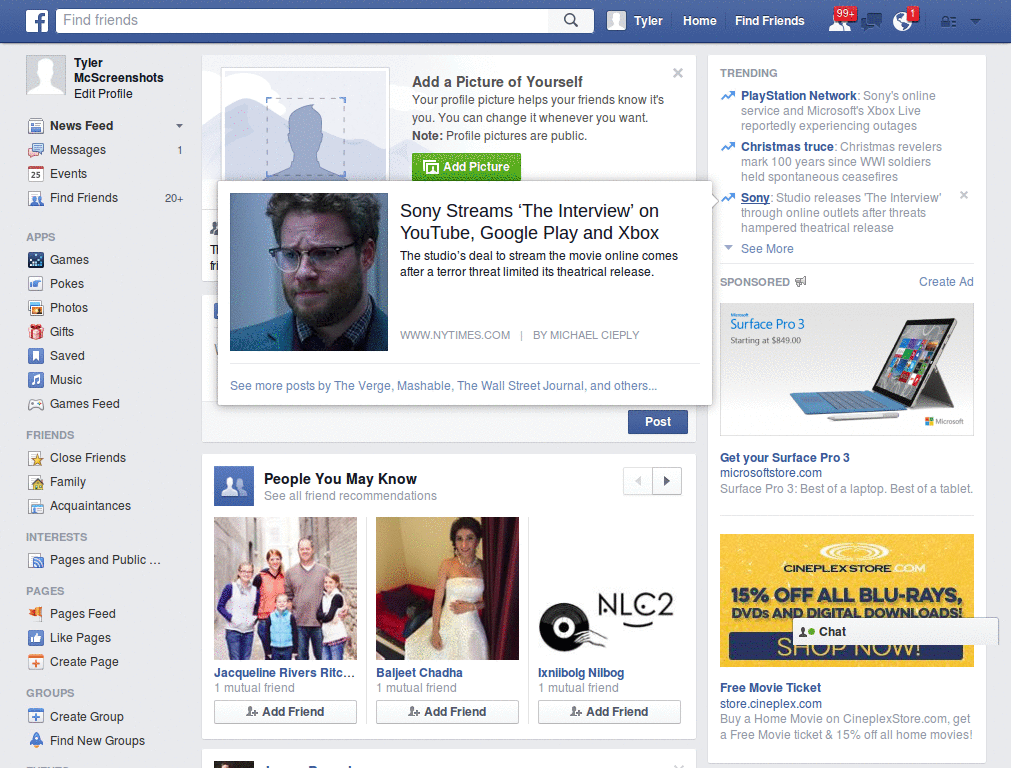The width and height of the screenshot is (1024, 768).
Task: Show next People You May Know
Action: tap(667, 481)
